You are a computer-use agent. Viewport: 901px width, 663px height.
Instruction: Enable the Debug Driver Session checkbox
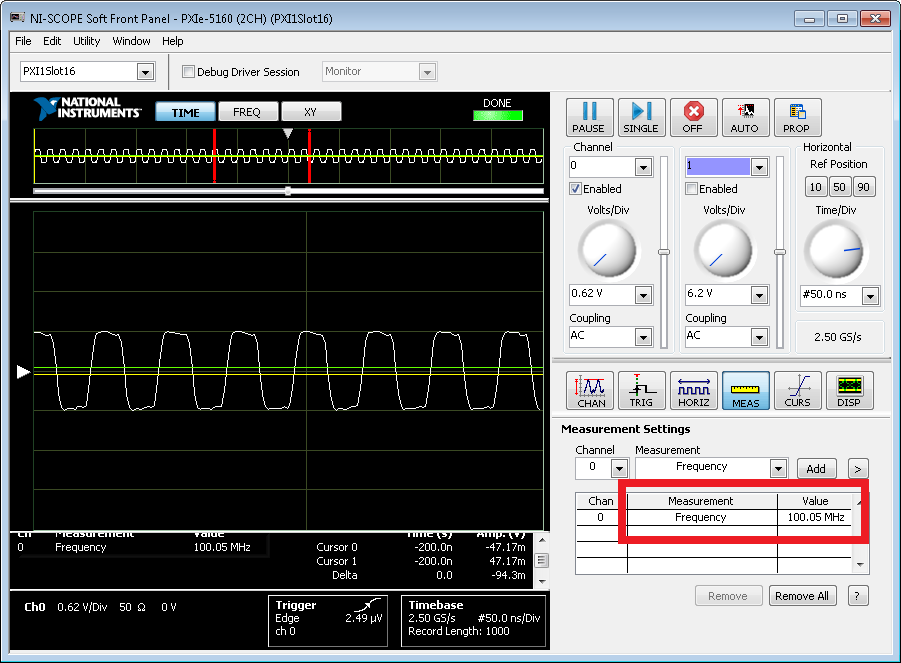click(188, 71)
